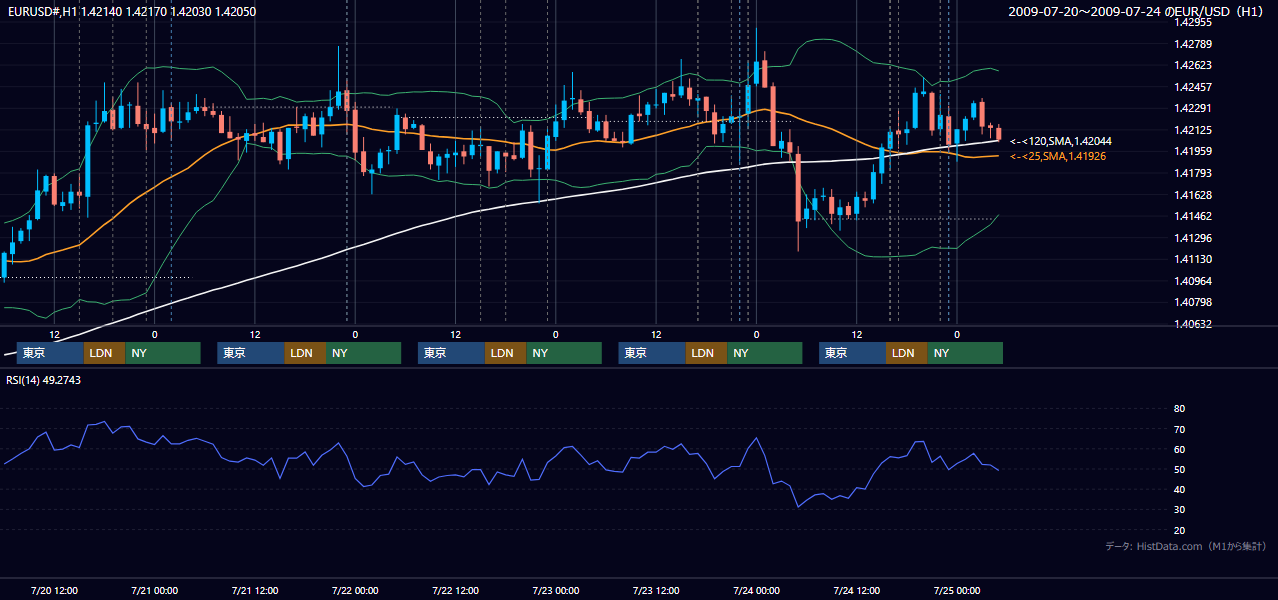Select RSI scale value 70
Image resolution: width=1278 pixels, height=600 pixels.
tap(1179, 429)
